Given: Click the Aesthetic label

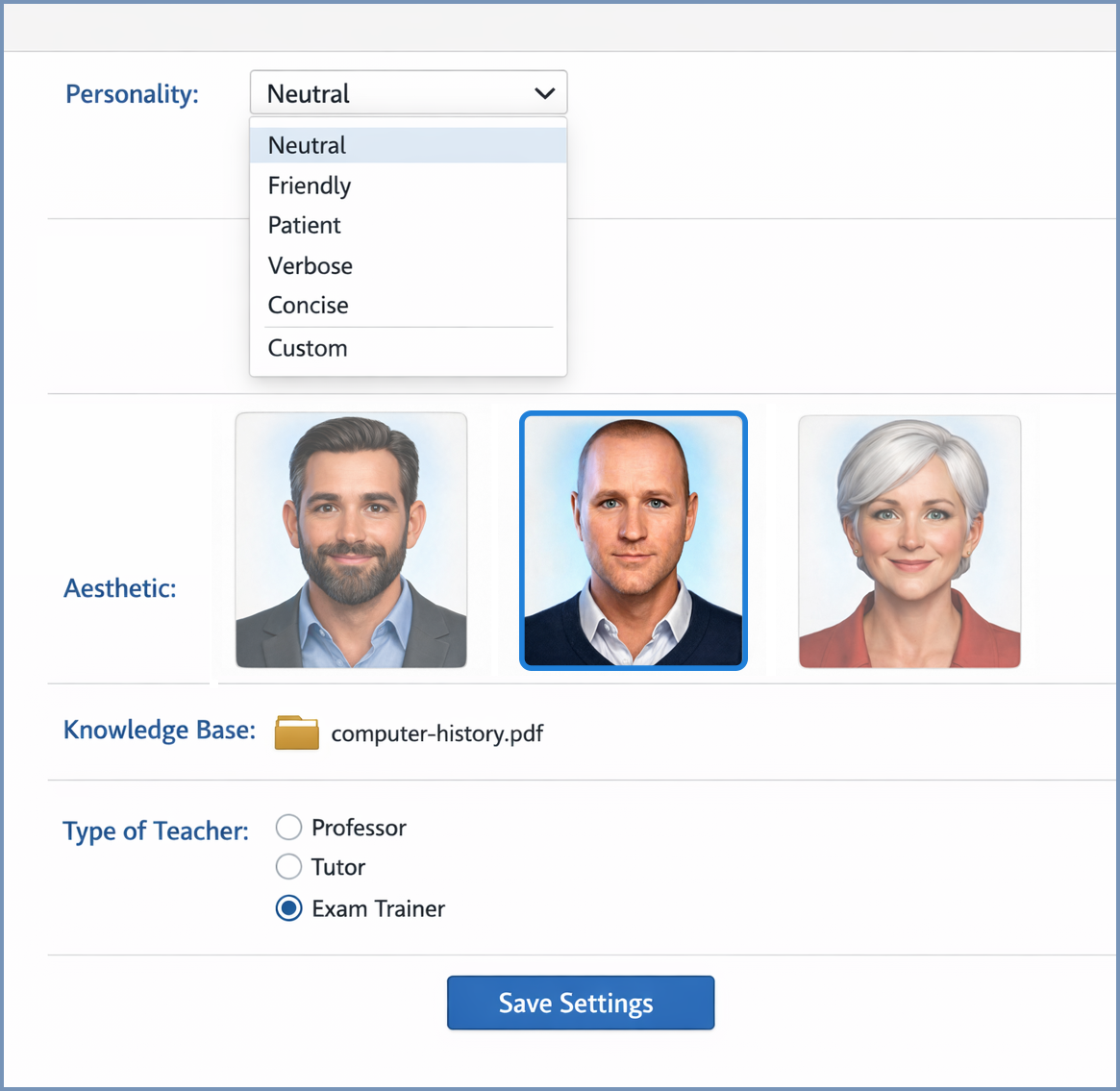Looking at the screenshot, I should pos(120,588).
